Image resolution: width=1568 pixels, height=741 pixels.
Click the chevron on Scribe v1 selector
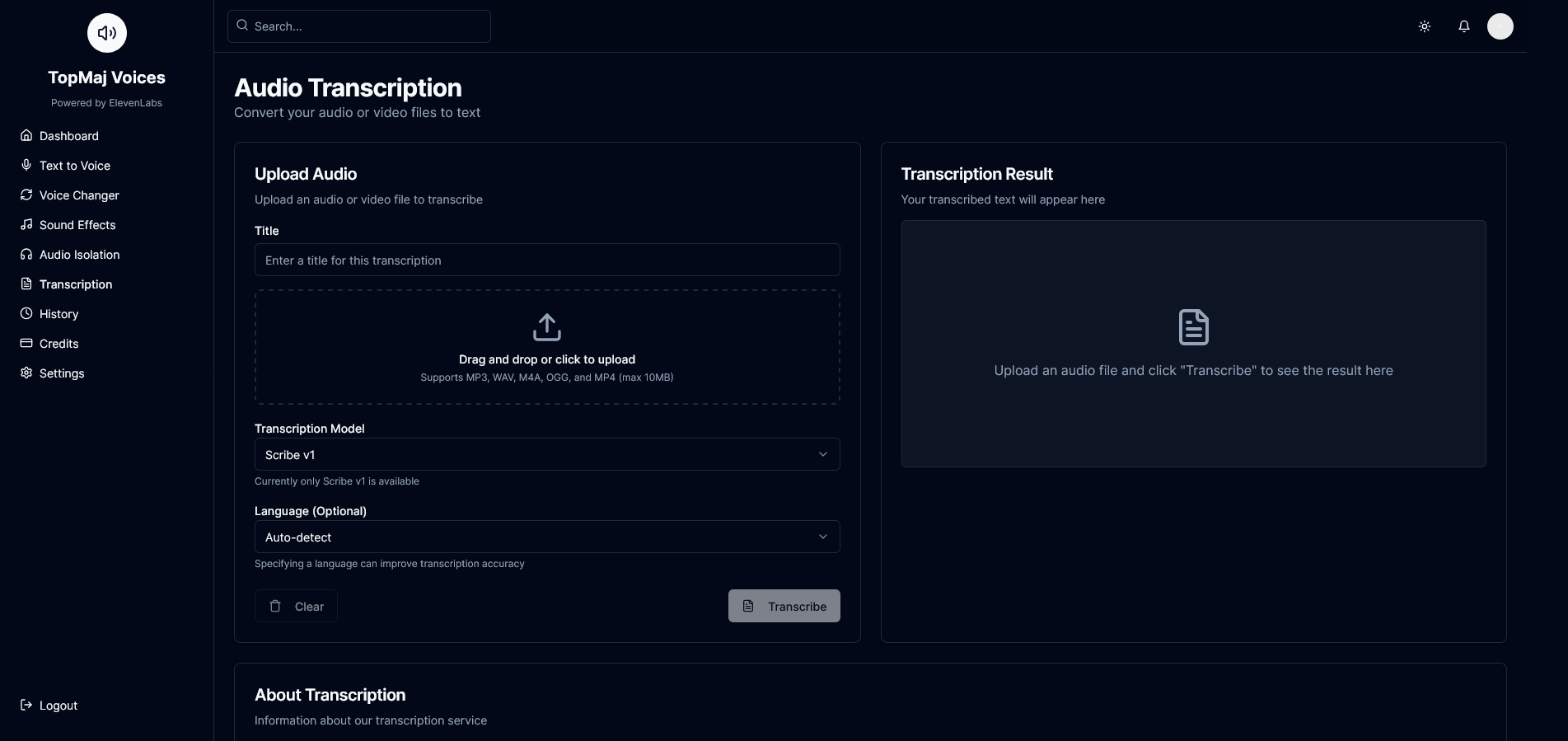tap(822, 454)
